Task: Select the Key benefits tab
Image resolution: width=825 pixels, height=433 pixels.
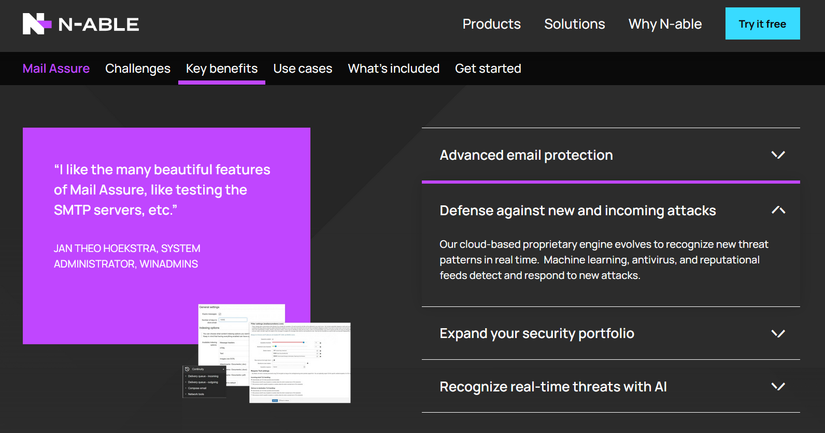Action: pos(222,68)
